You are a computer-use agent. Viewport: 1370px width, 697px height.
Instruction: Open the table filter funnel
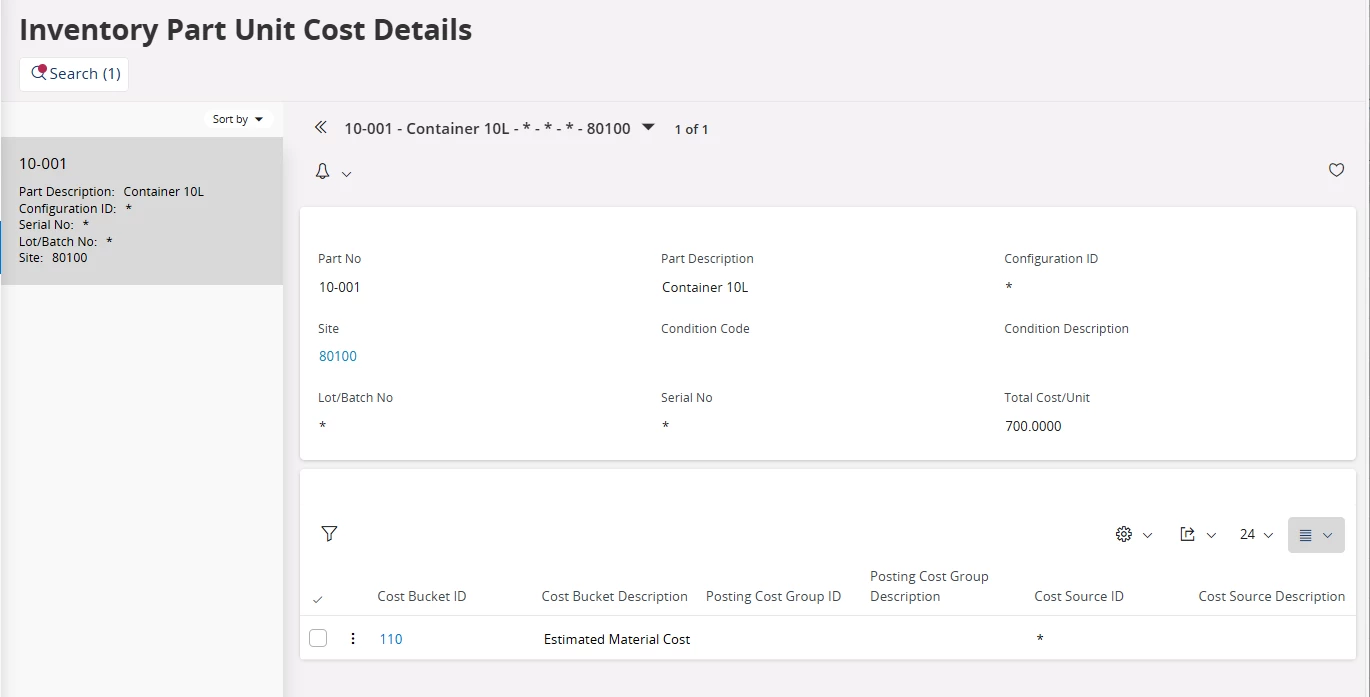pos(330,534)
